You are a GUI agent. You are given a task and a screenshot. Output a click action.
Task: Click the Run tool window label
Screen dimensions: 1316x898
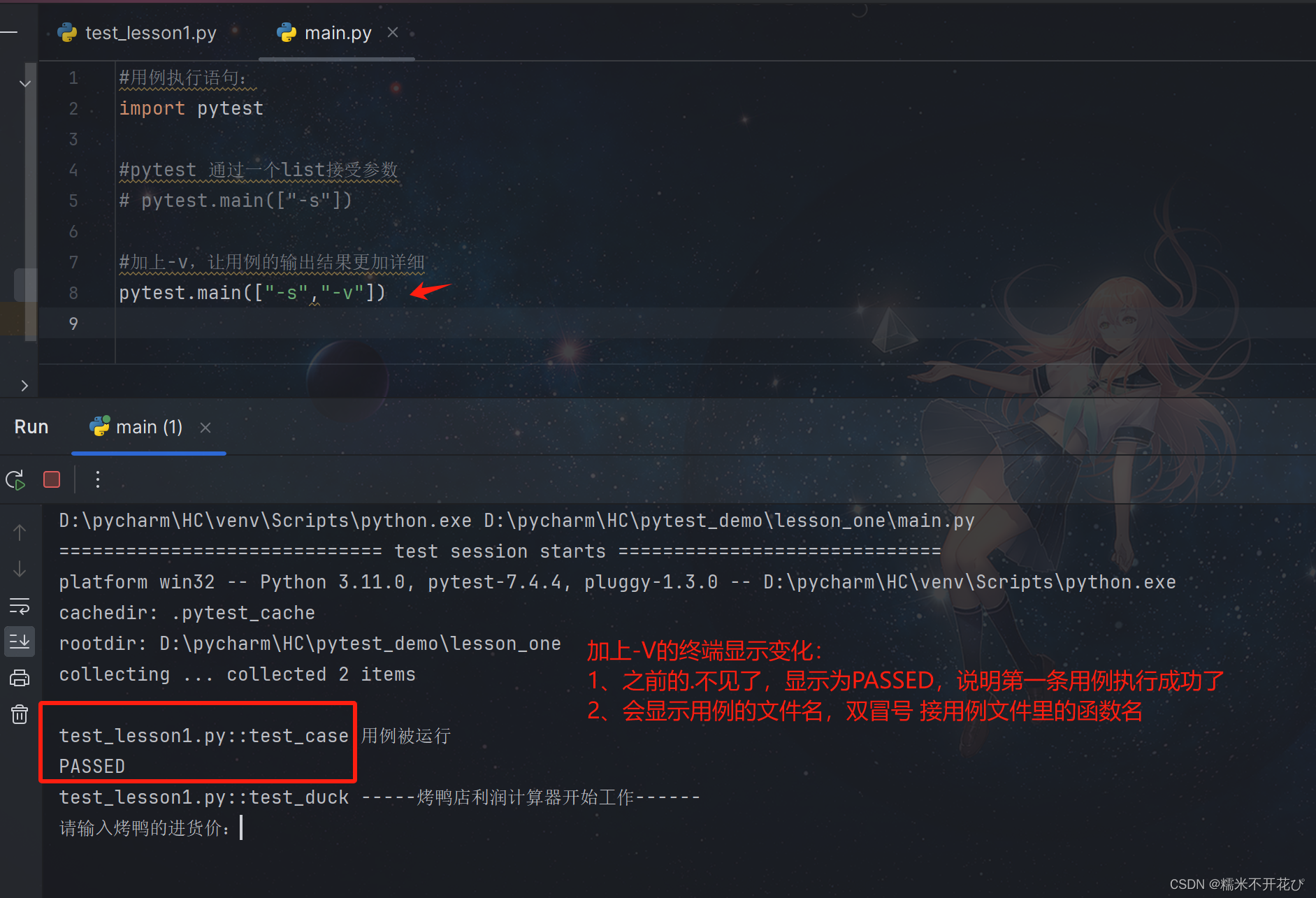(31, 427)
